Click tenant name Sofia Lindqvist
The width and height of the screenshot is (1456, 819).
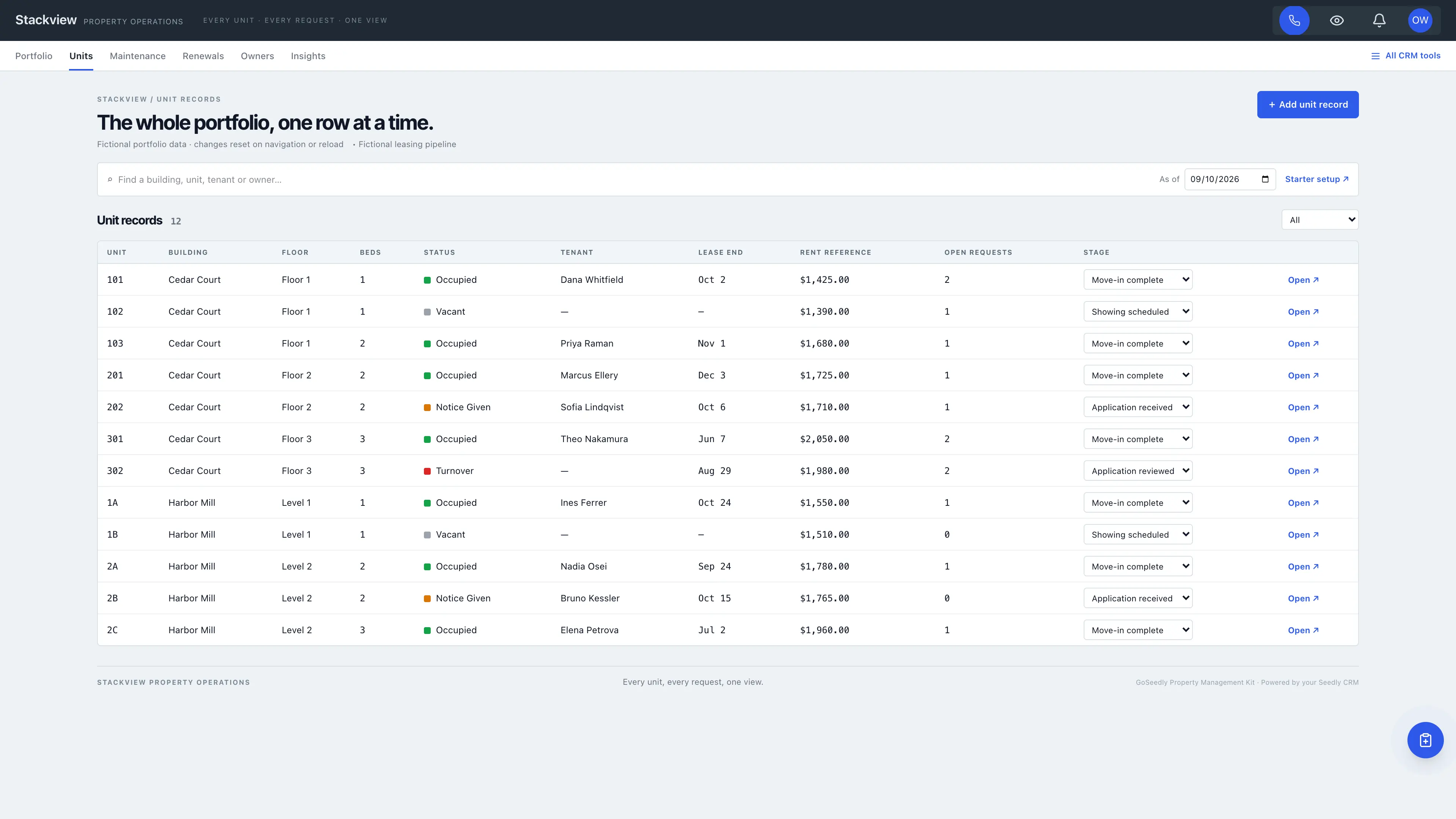592,407
